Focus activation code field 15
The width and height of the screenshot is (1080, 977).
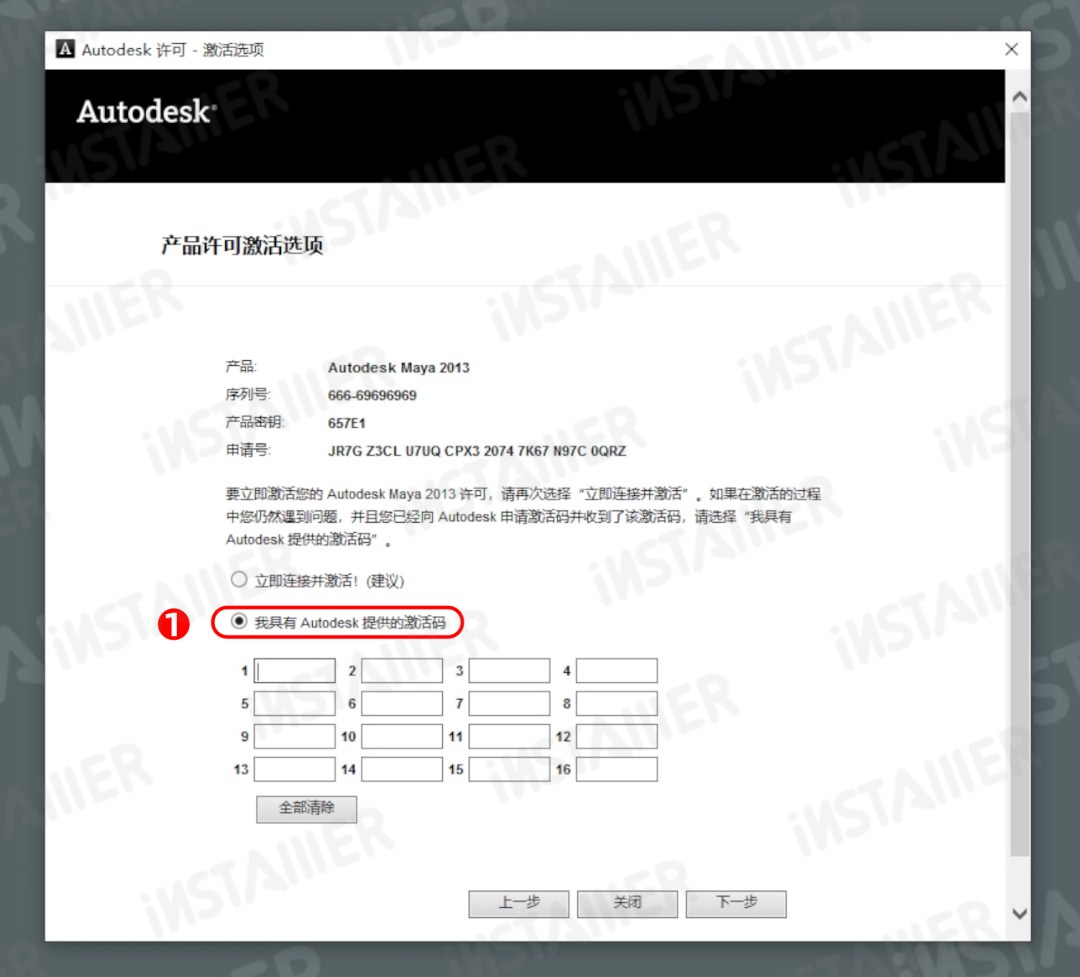point(510,770)
